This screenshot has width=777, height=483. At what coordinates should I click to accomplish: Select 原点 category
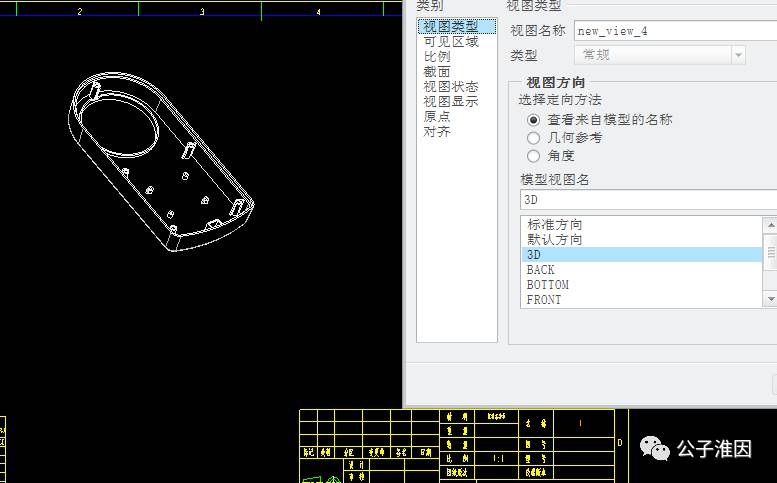(437, 116)
